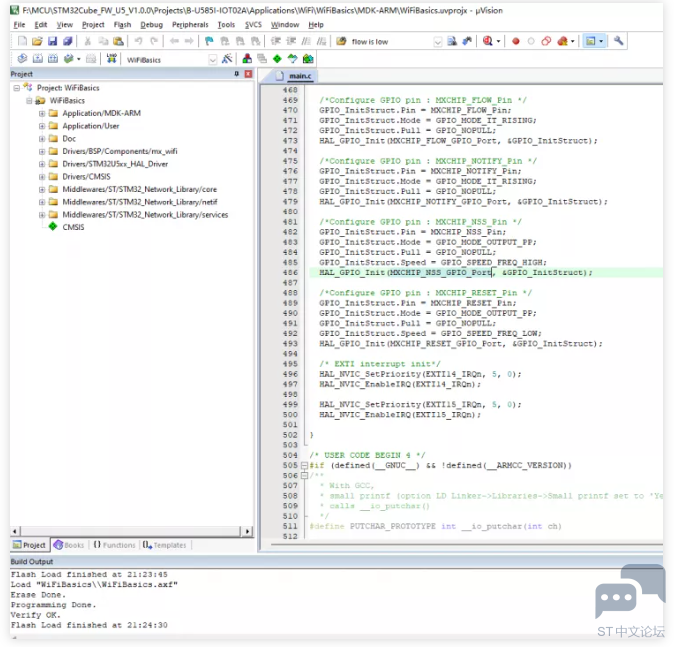Click the Rebuild all target files icon
This screenshot has width=674, height=647.
coord(53,59)
